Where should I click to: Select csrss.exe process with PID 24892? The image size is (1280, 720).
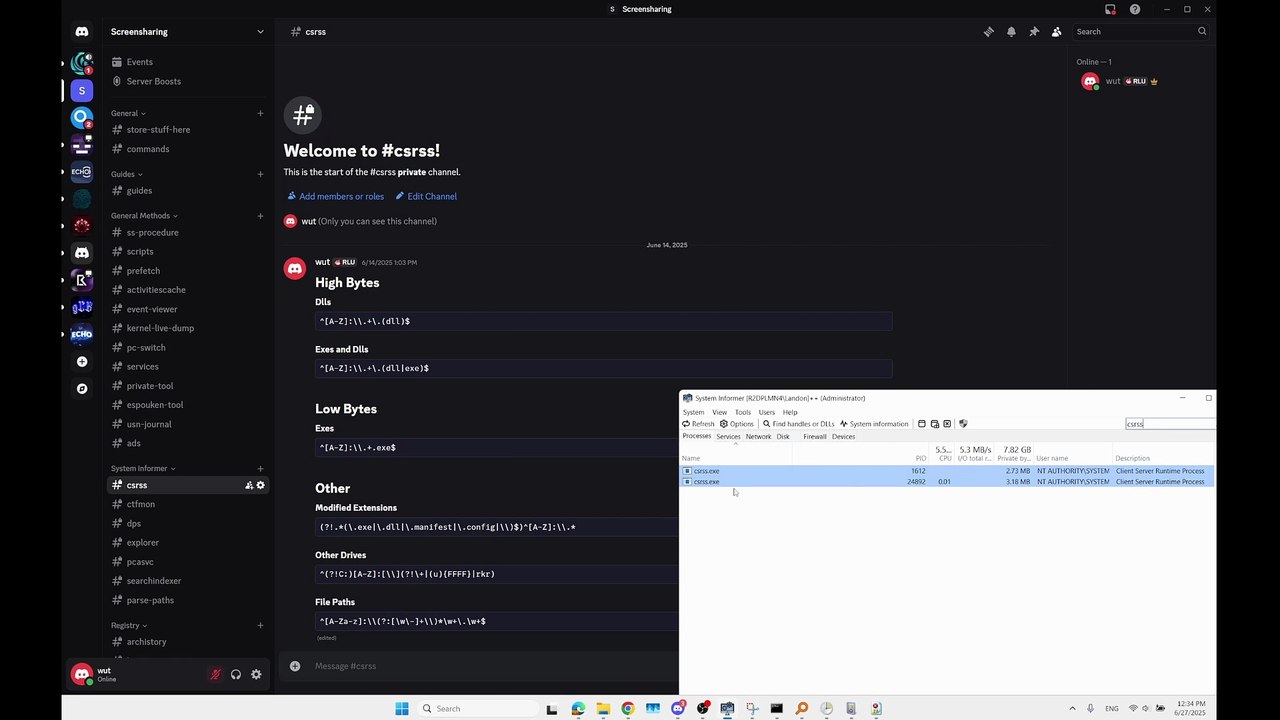(x=947, y=482)
